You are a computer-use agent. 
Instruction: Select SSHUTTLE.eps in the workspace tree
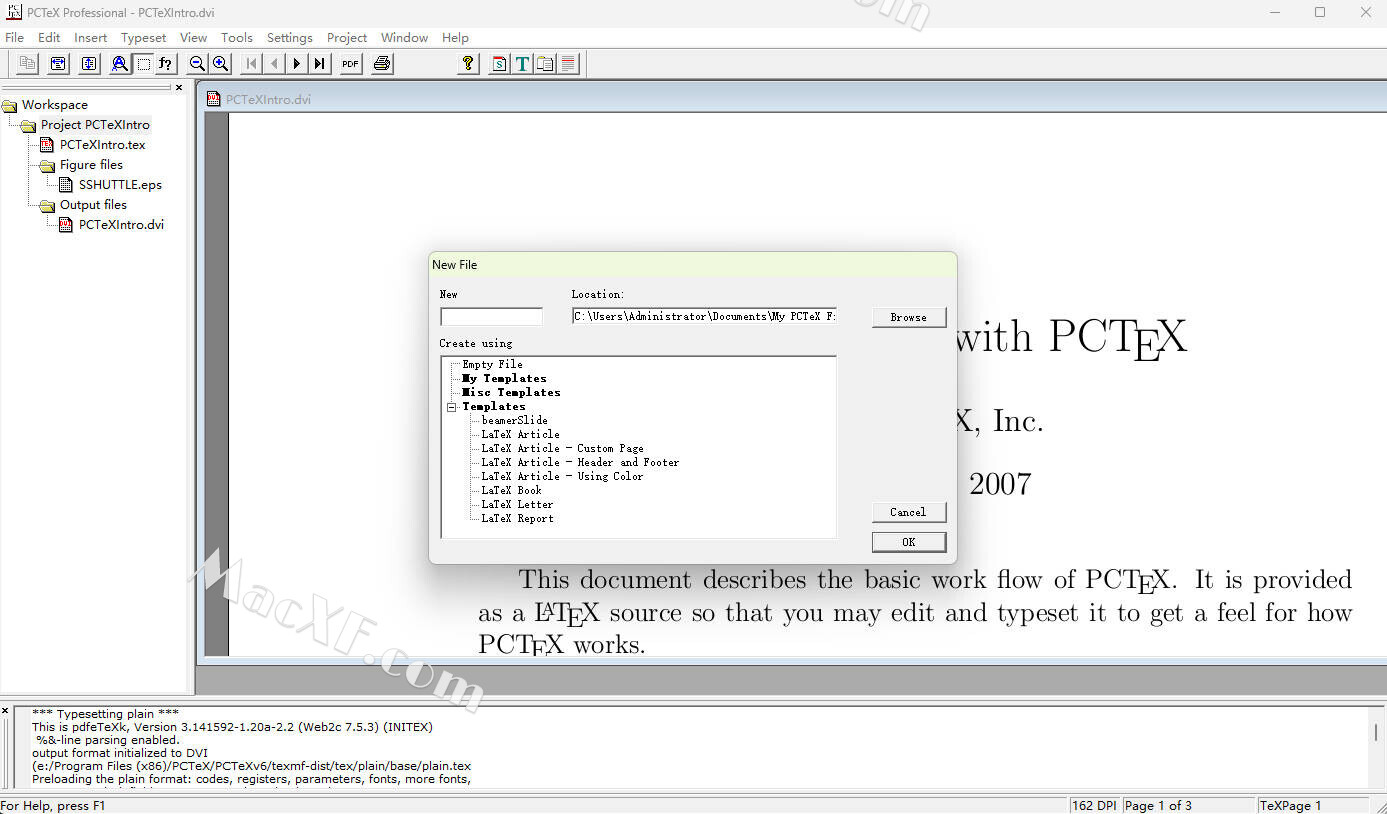[120, 185]
